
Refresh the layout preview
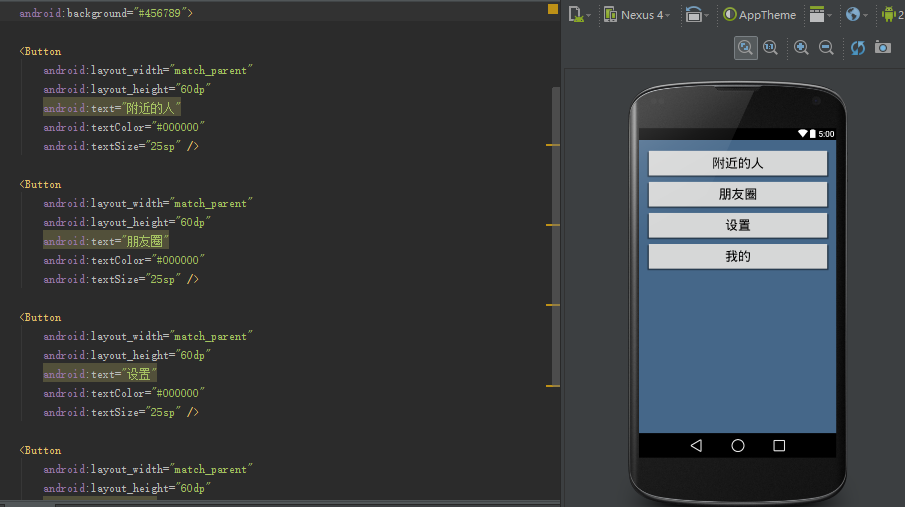pyautogui.click(x=858, y=47)
